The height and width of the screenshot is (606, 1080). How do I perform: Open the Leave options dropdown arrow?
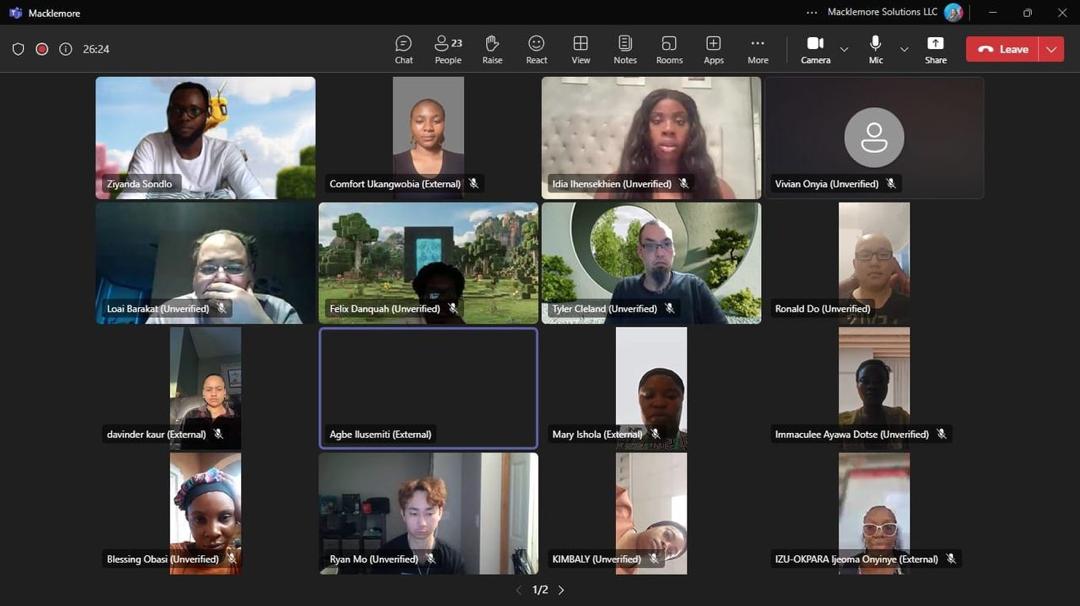[x=1051, y=49]
